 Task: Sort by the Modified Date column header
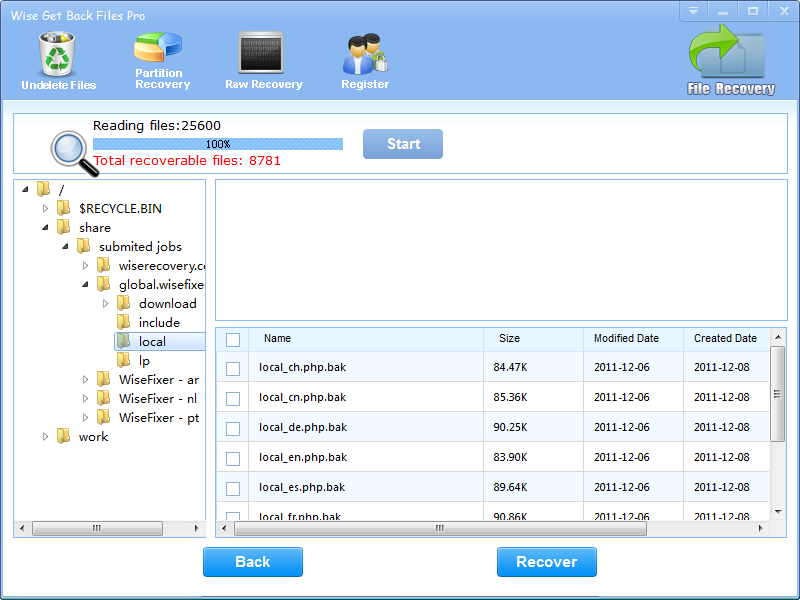pos(633,339)
